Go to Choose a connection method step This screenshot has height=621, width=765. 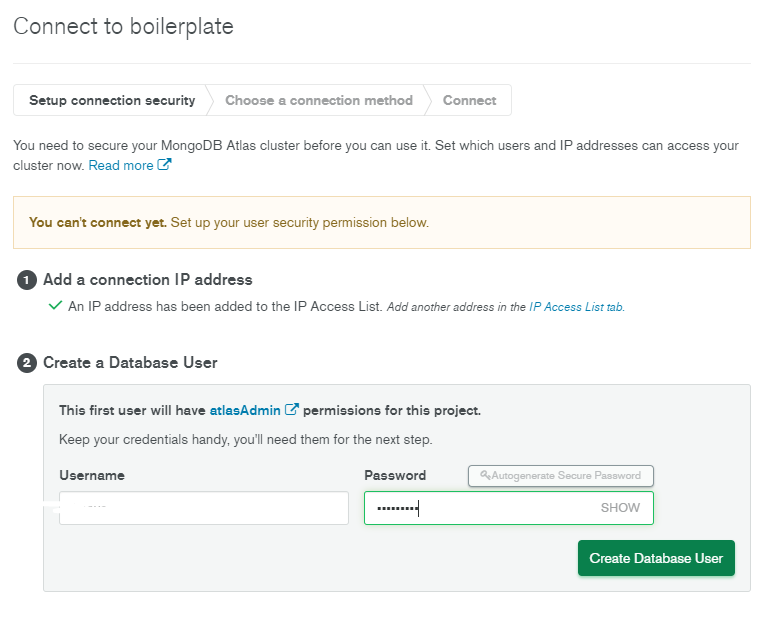point(318,100)
